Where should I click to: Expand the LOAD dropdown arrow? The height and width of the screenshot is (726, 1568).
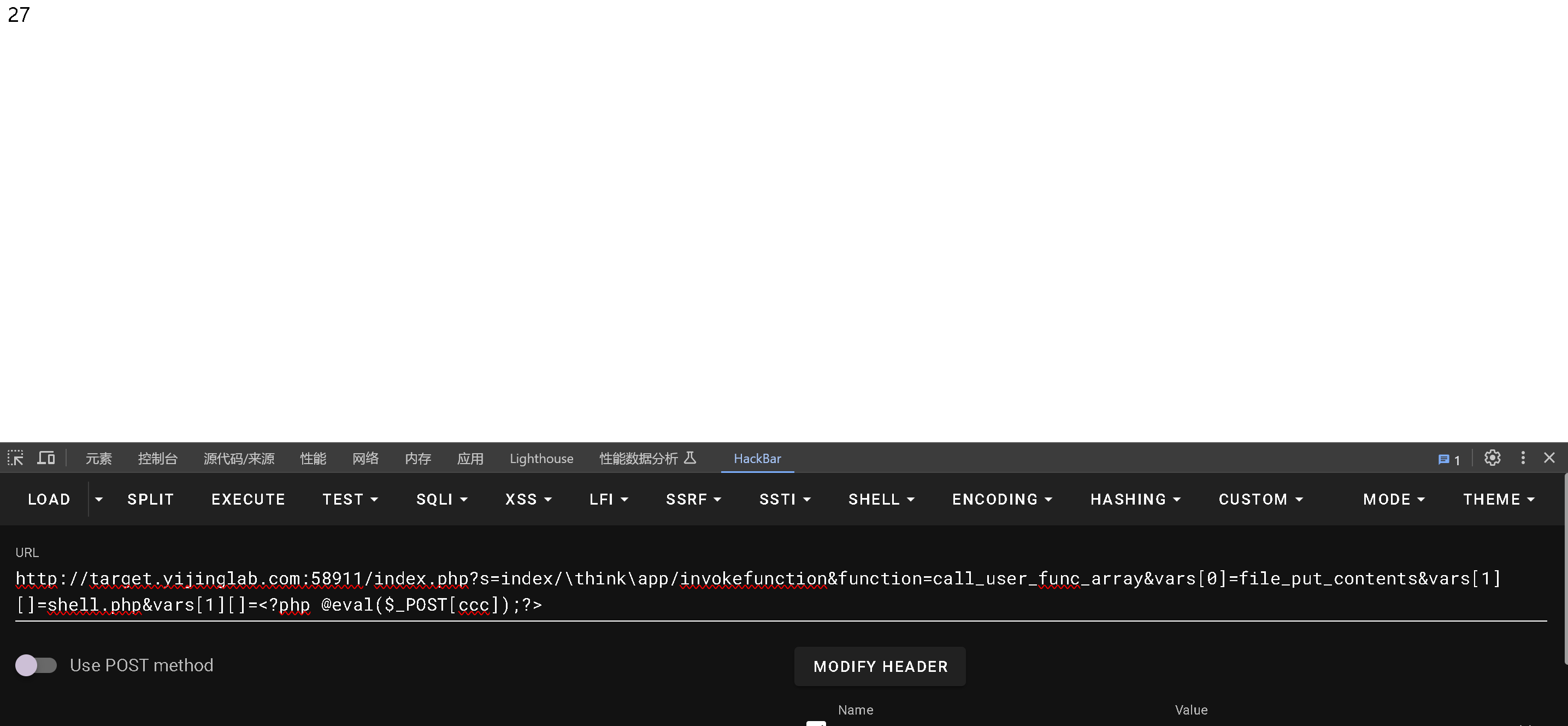click(x=98, y=500)
